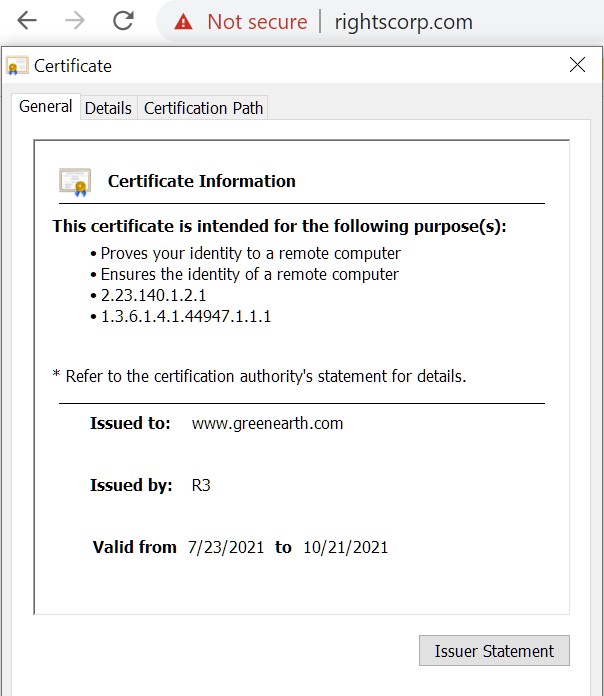The height and width of the screenshot is (696, 604).
Task: Click 'Proves your identity to a remote computer'
Action: (250, 253)
